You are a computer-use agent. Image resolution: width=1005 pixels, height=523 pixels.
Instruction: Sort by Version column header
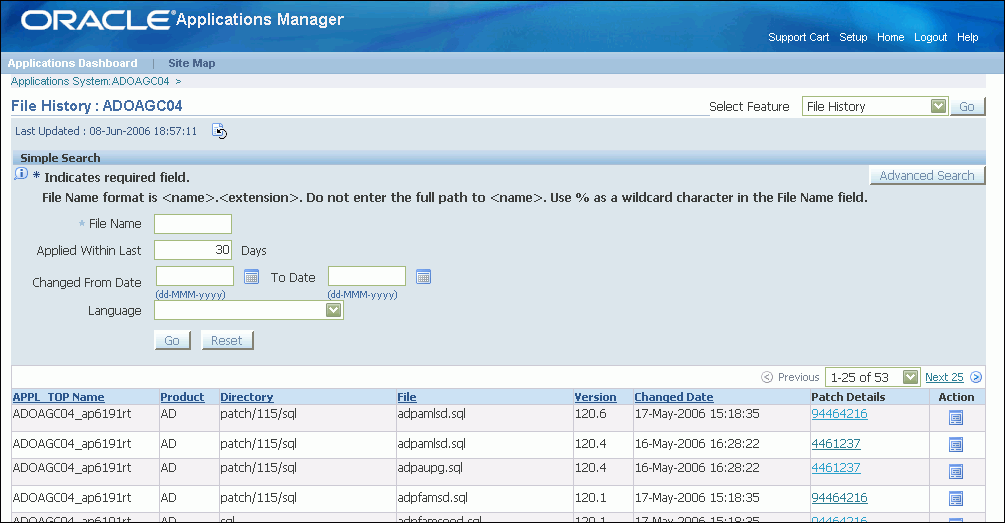click(x=595, y=397)
